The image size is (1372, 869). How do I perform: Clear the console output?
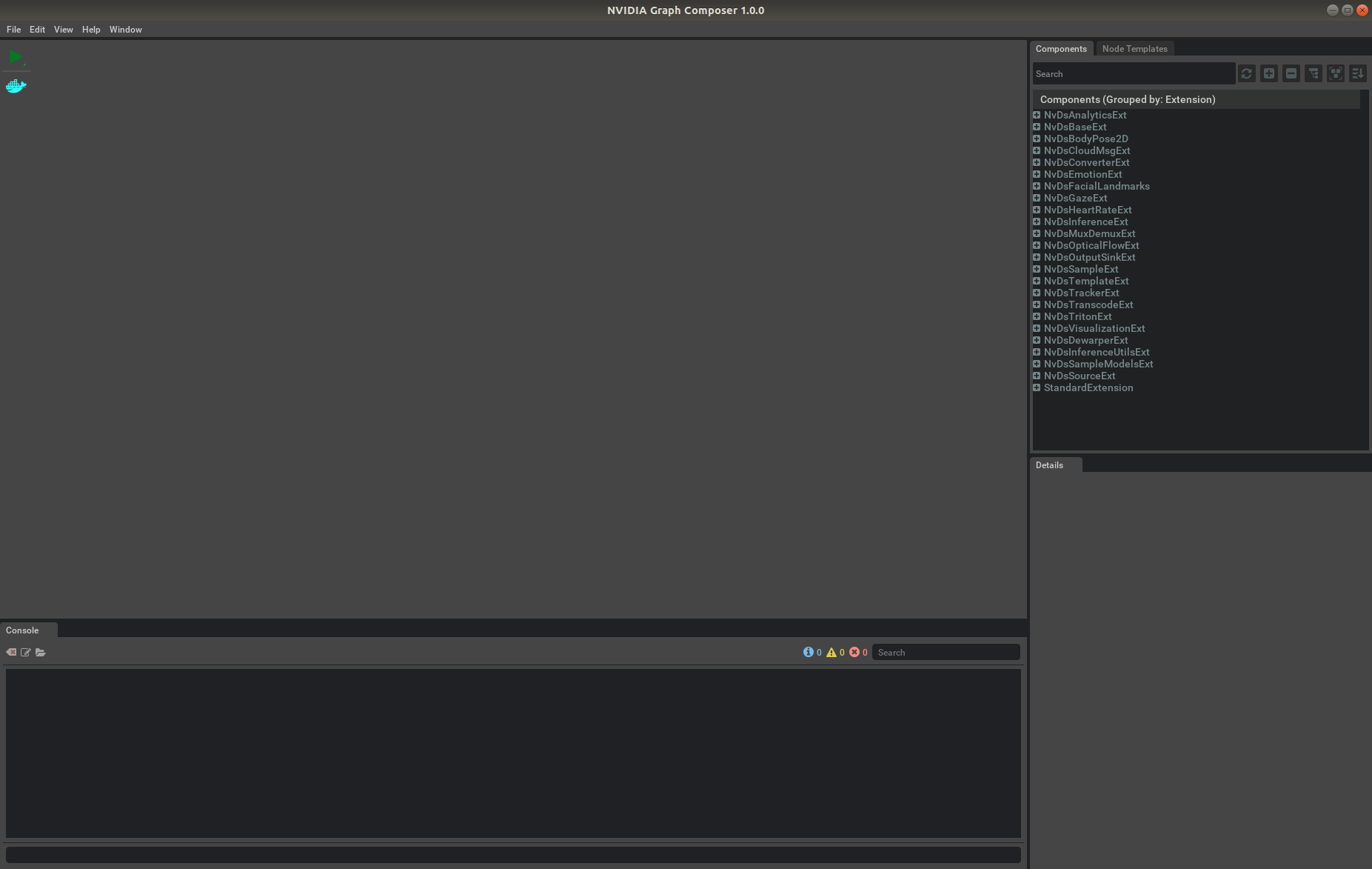[11, 652]
